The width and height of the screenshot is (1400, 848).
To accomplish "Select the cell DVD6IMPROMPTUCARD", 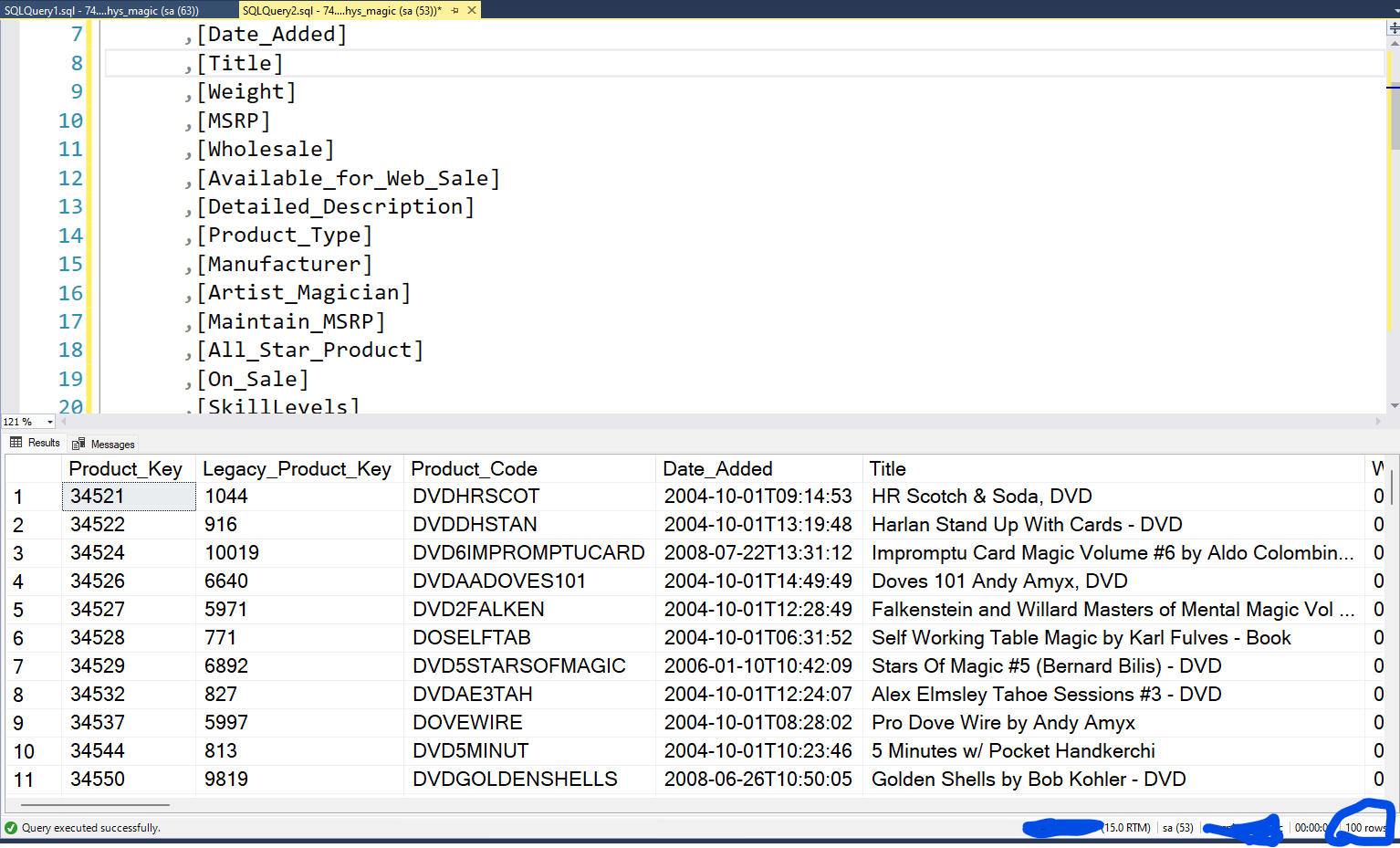I will tap(529, 552).
